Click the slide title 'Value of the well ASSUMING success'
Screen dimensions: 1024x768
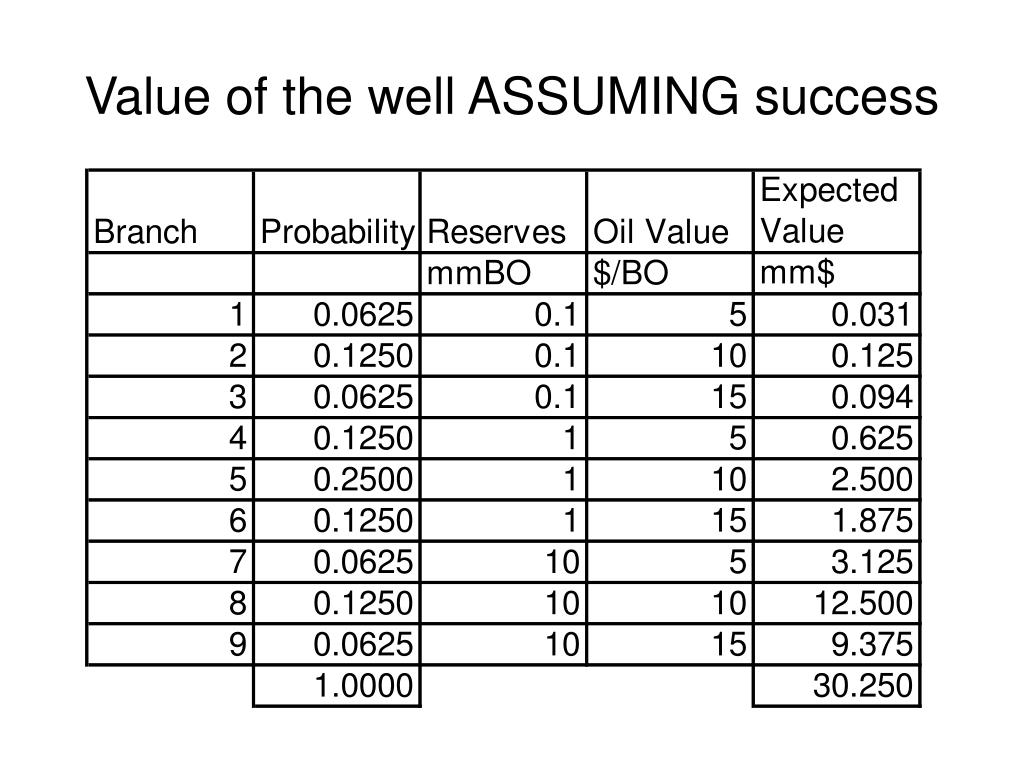[x=512, y=97]
